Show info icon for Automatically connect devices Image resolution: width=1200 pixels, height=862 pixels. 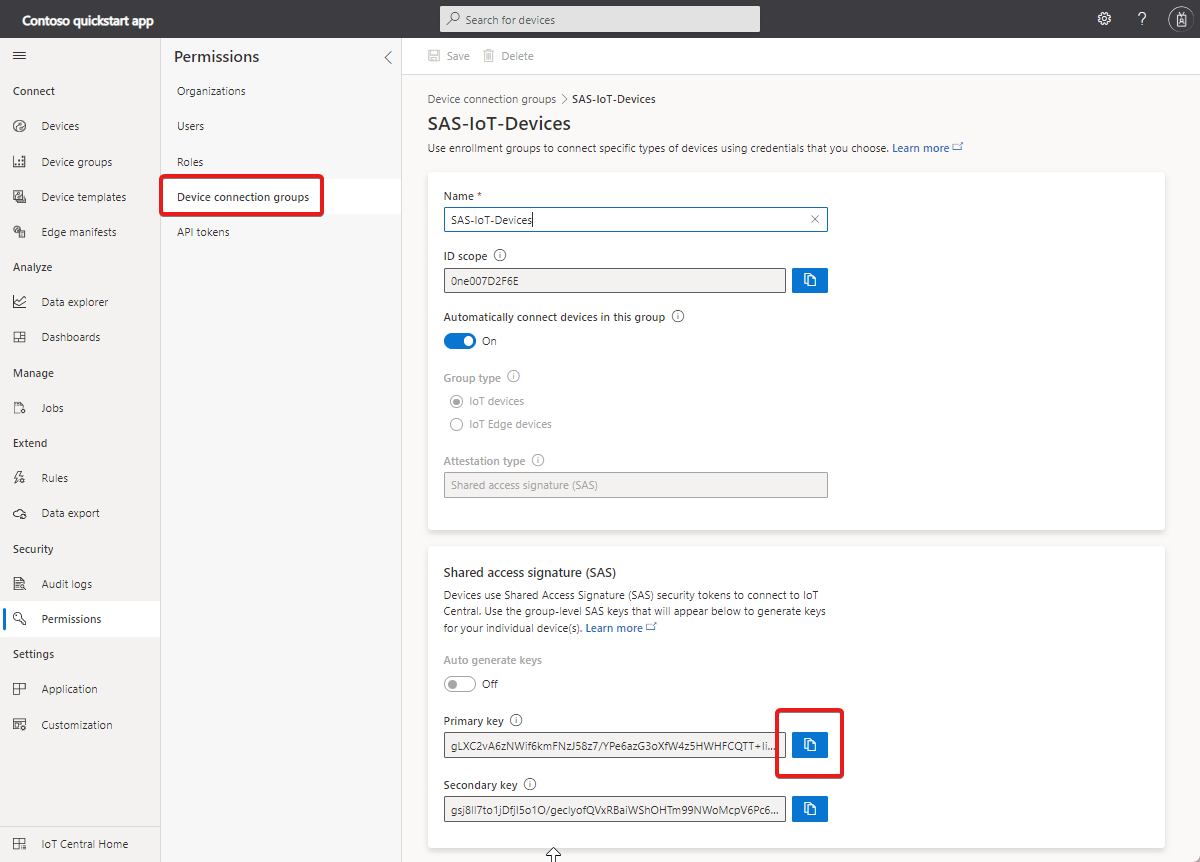coord(678,317)
